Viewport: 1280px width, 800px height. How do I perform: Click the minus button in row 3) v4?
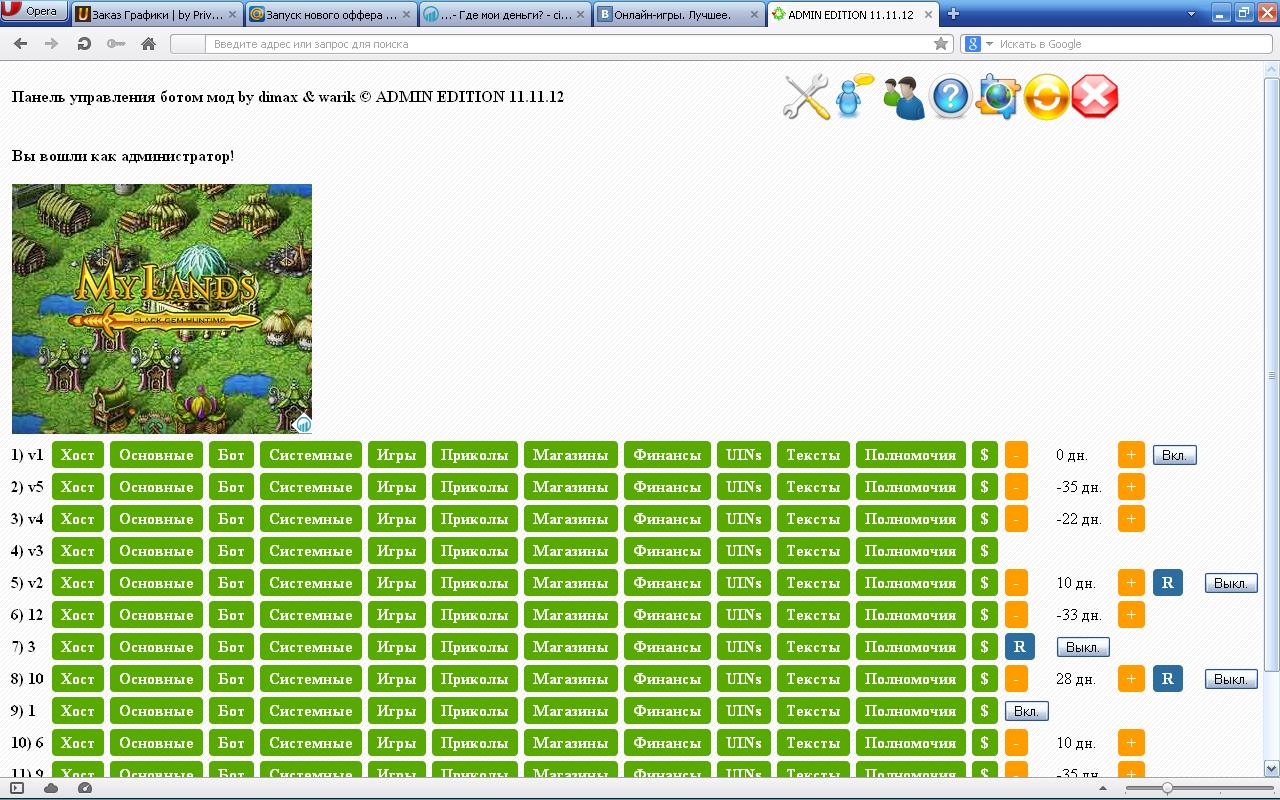tap(1016, 519)
